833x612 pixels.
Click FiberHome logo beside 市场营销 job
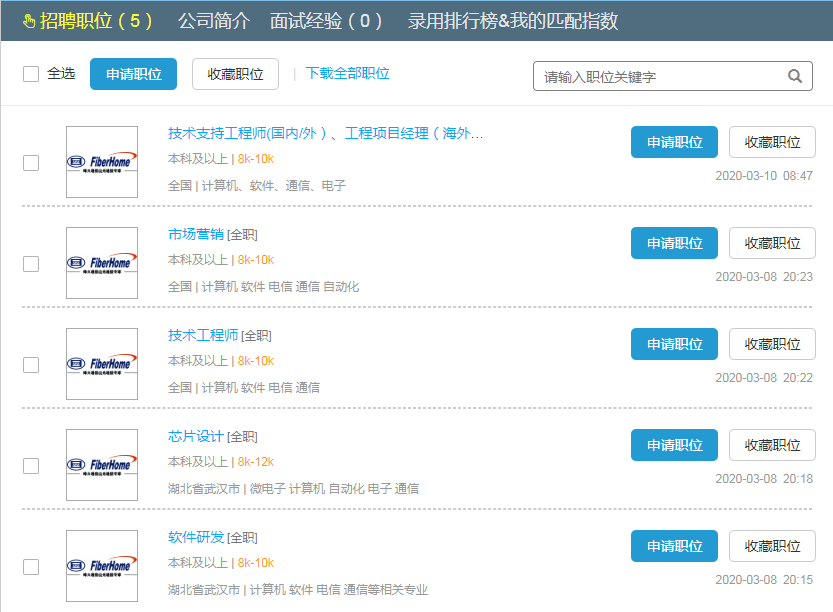pyautogui.click(x=102, y=263)
